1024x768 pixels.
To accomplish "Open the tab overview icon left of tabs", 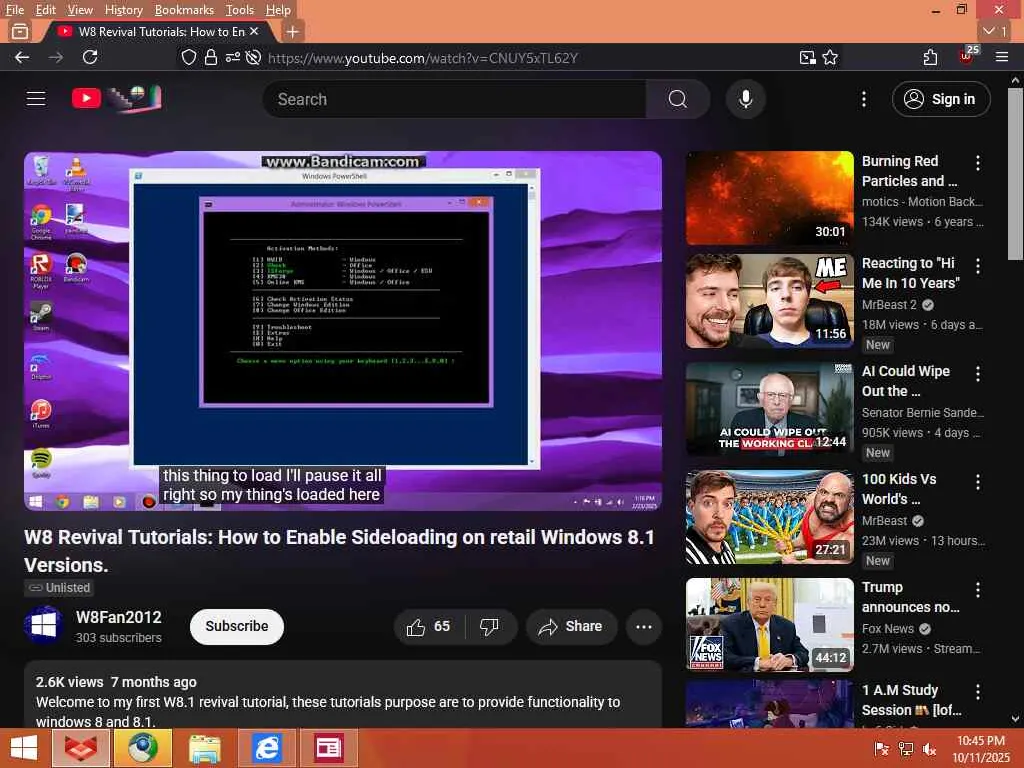I will point(20,31).
